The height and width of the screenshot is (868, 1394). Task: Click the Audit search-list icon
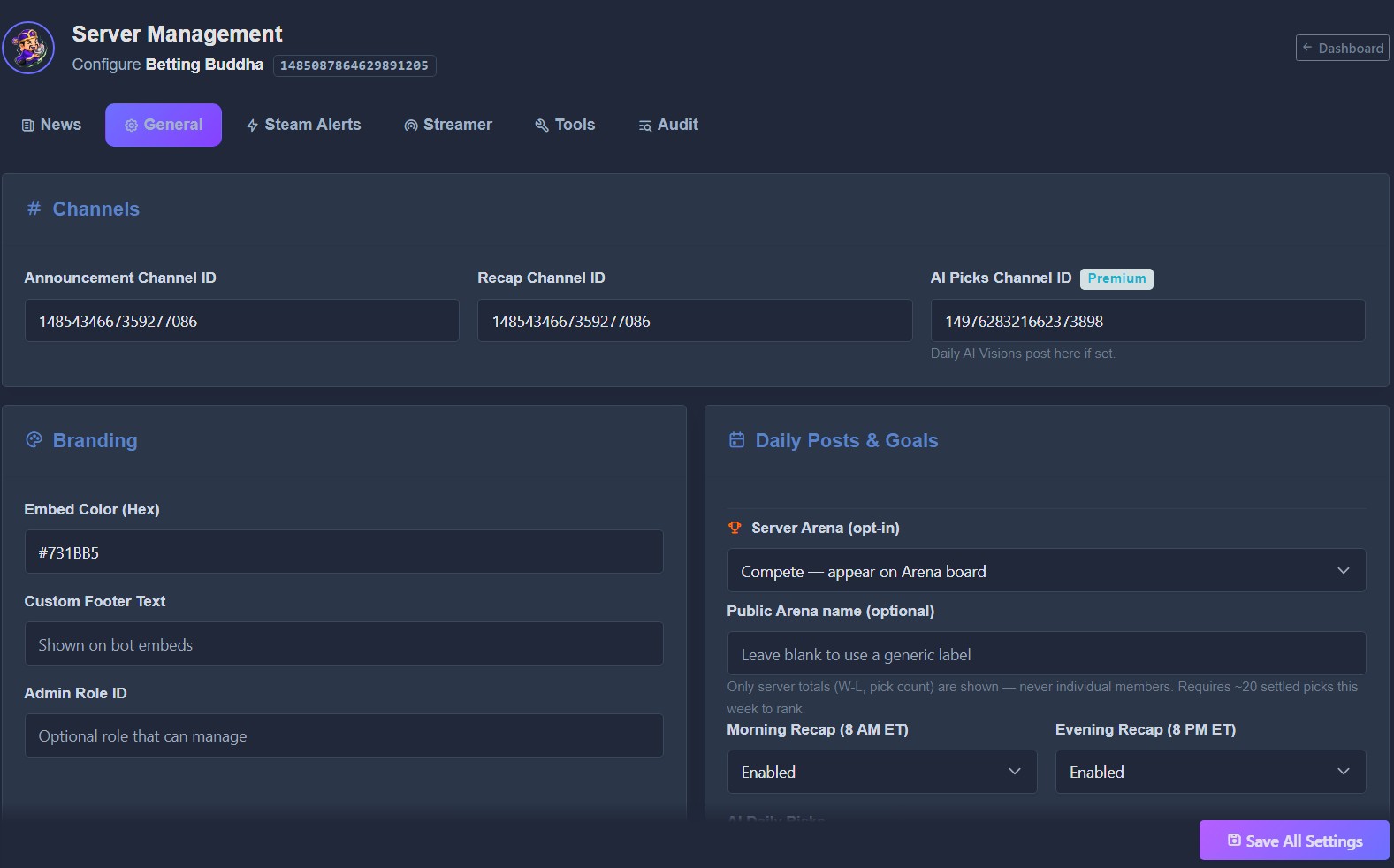(645, 126)
